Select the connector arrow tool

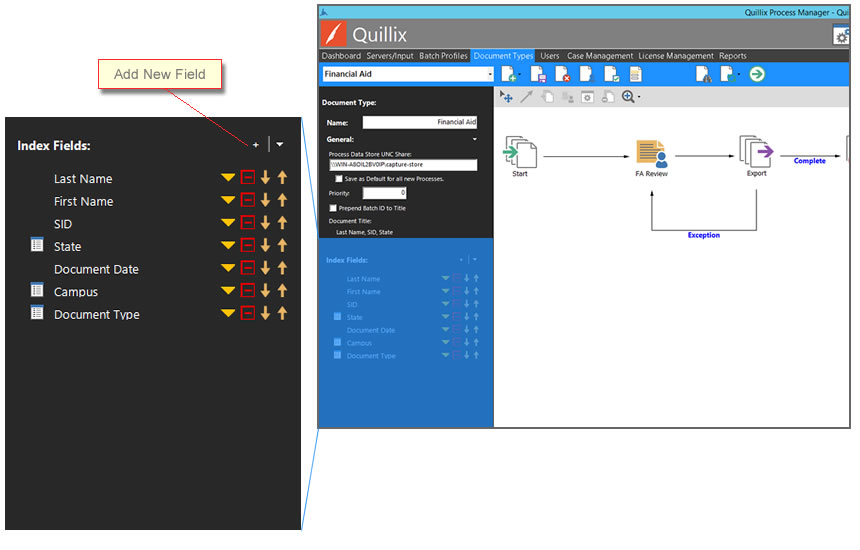click(x=527, y=97)
